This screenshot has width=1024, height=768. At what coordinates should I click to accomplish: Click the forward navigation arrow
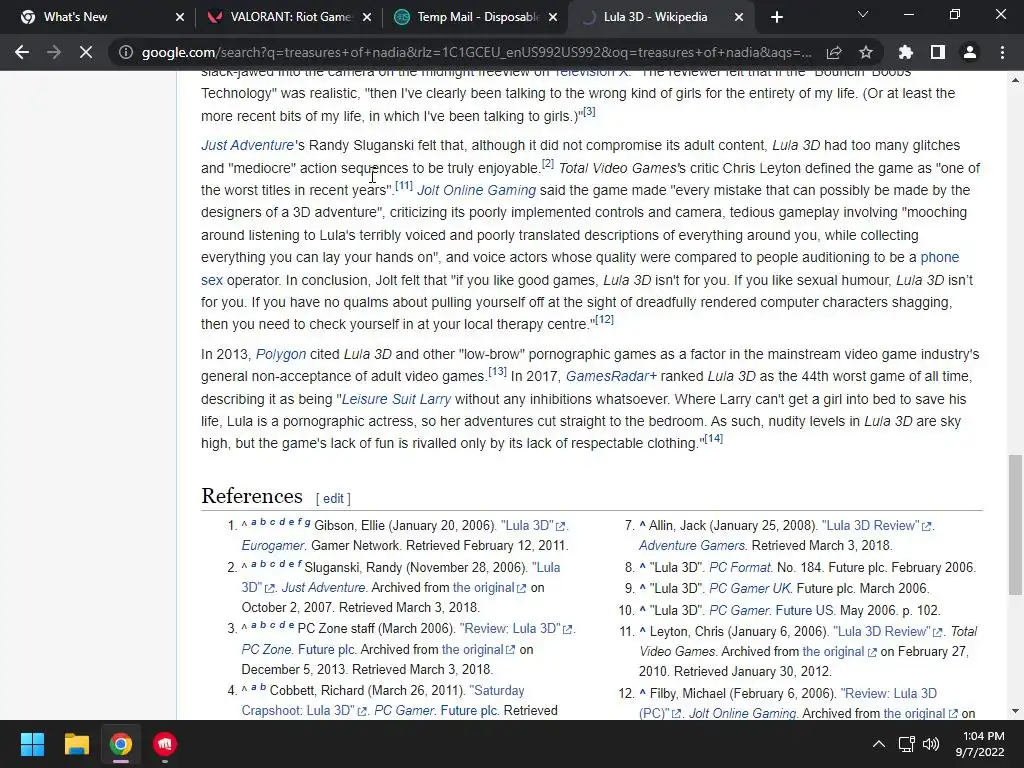click(54, 52)
